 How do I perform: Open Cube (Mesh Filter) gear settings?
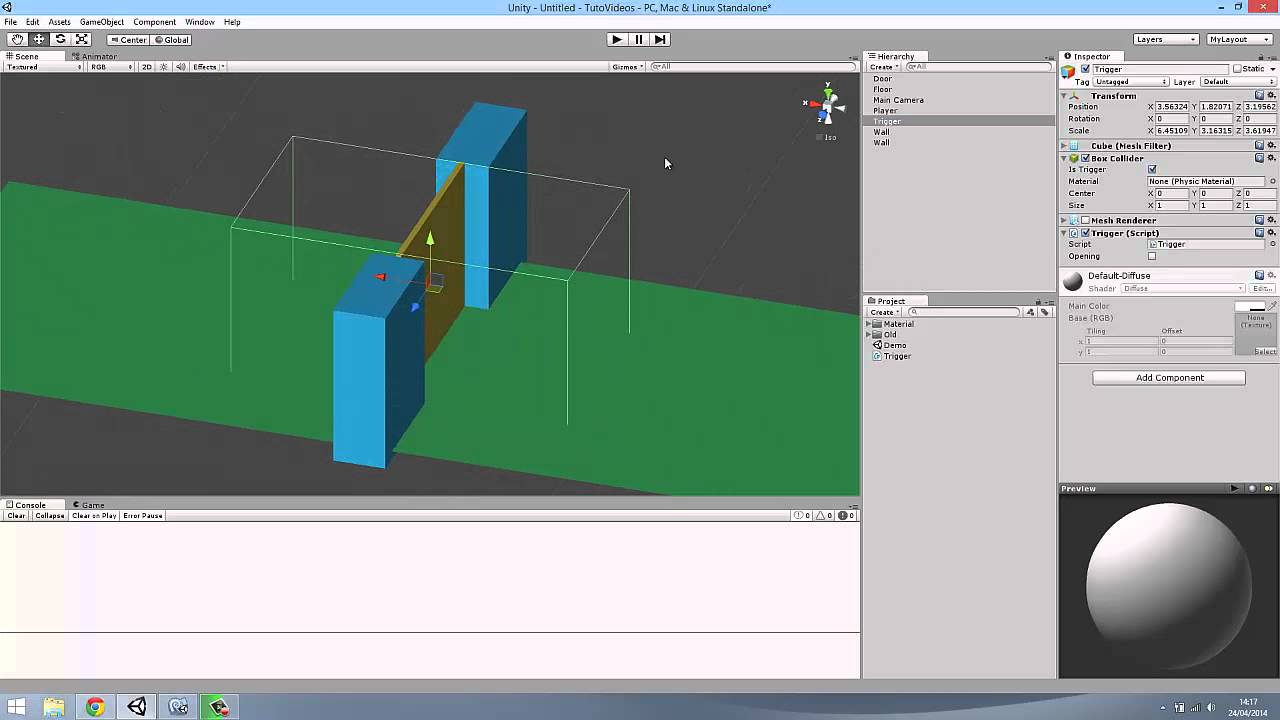tap(1271, 146)
